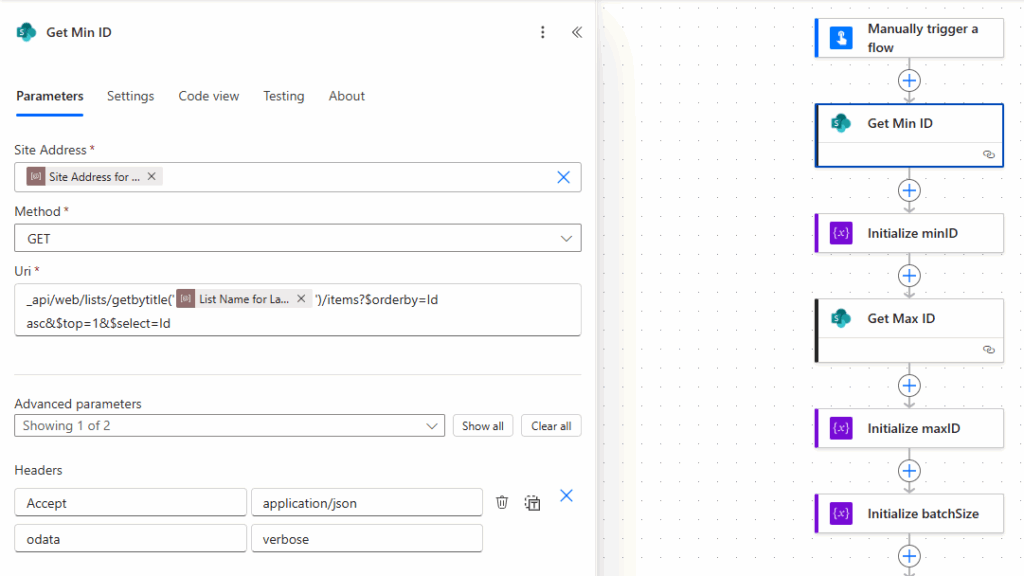Viewport: 1024px width, 576px height.
Task: Click the Clear all button
Action: coord(551,426)
